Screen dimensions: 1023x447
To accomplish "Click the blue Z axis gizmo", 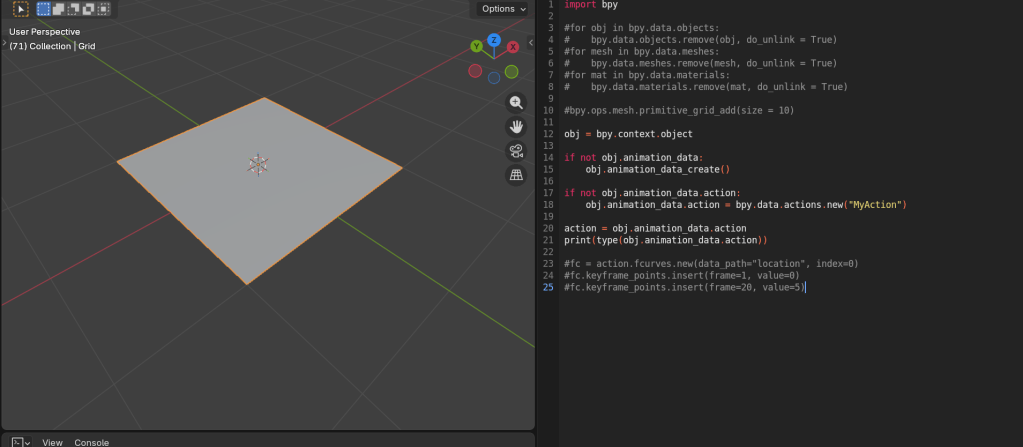I will [x=494, y=40].
